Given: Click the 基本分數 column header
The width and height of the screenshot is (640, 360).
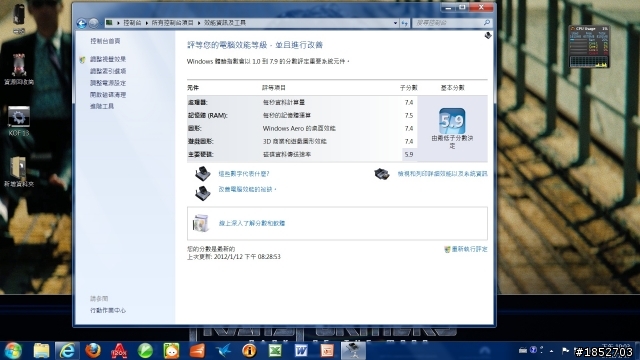Looking at the screenshot, I should [x=452, y=88].
